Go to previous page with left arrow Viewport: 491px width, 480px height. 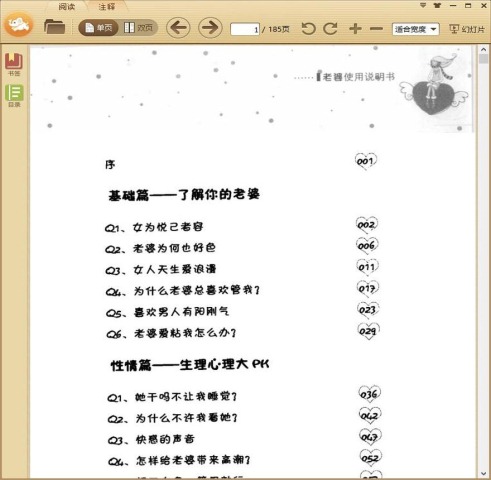[x=178, y=28]
